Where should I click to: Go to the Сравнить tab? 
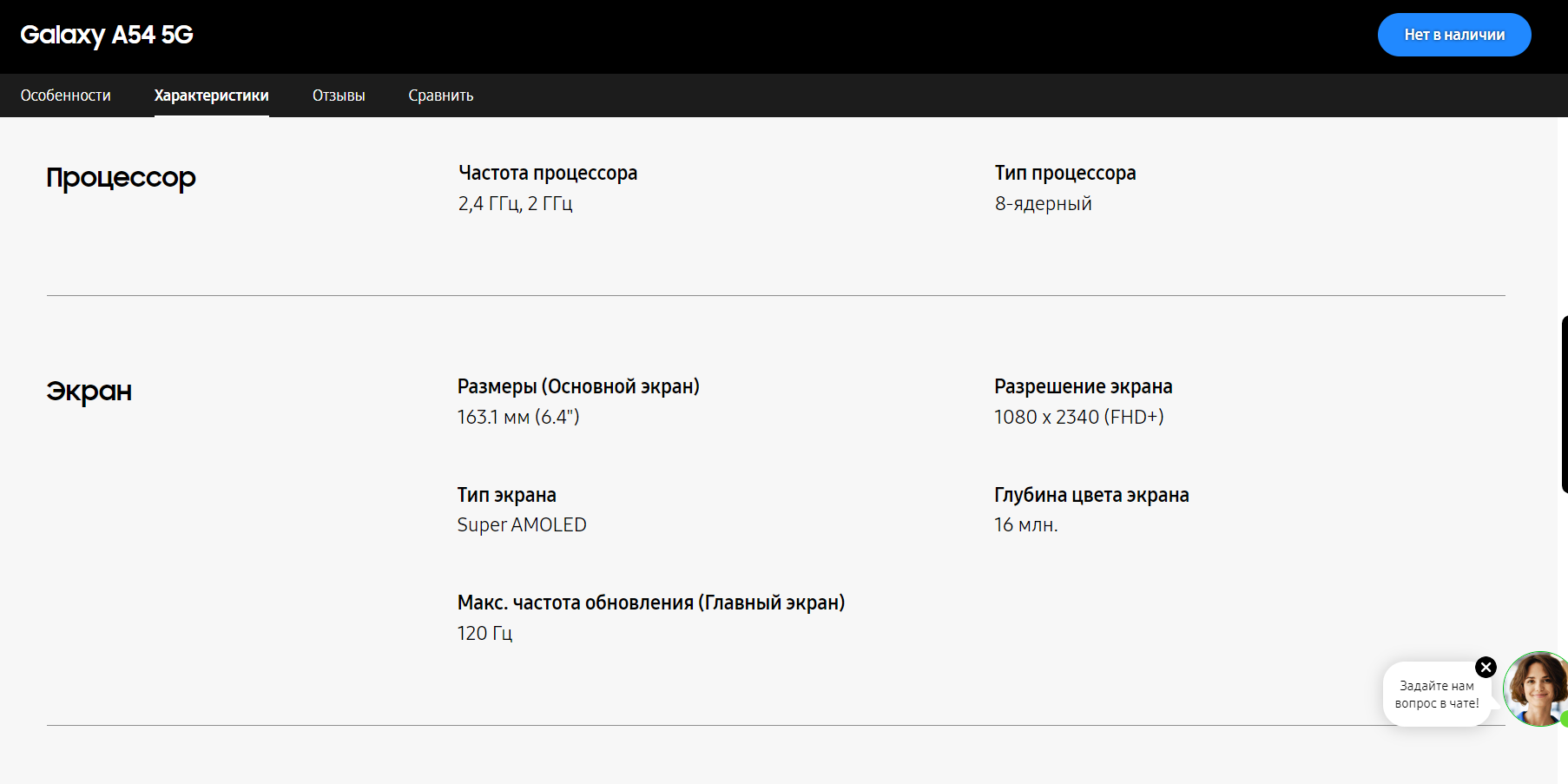441,96
